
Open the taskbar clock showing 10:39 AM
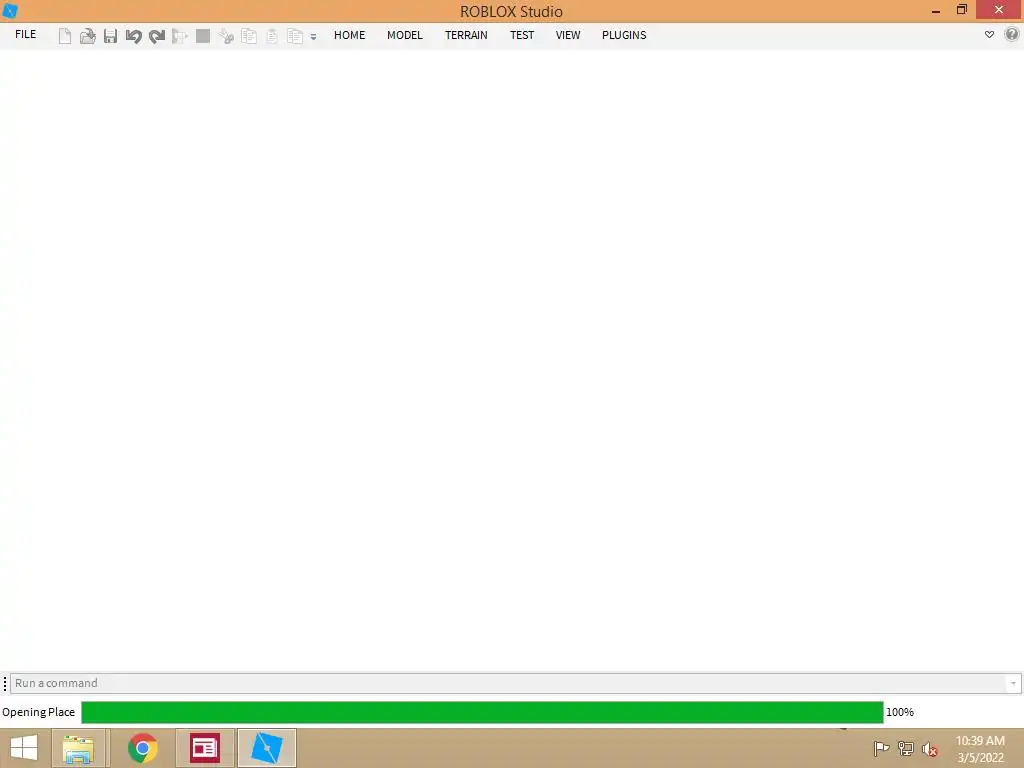point(980,749)
